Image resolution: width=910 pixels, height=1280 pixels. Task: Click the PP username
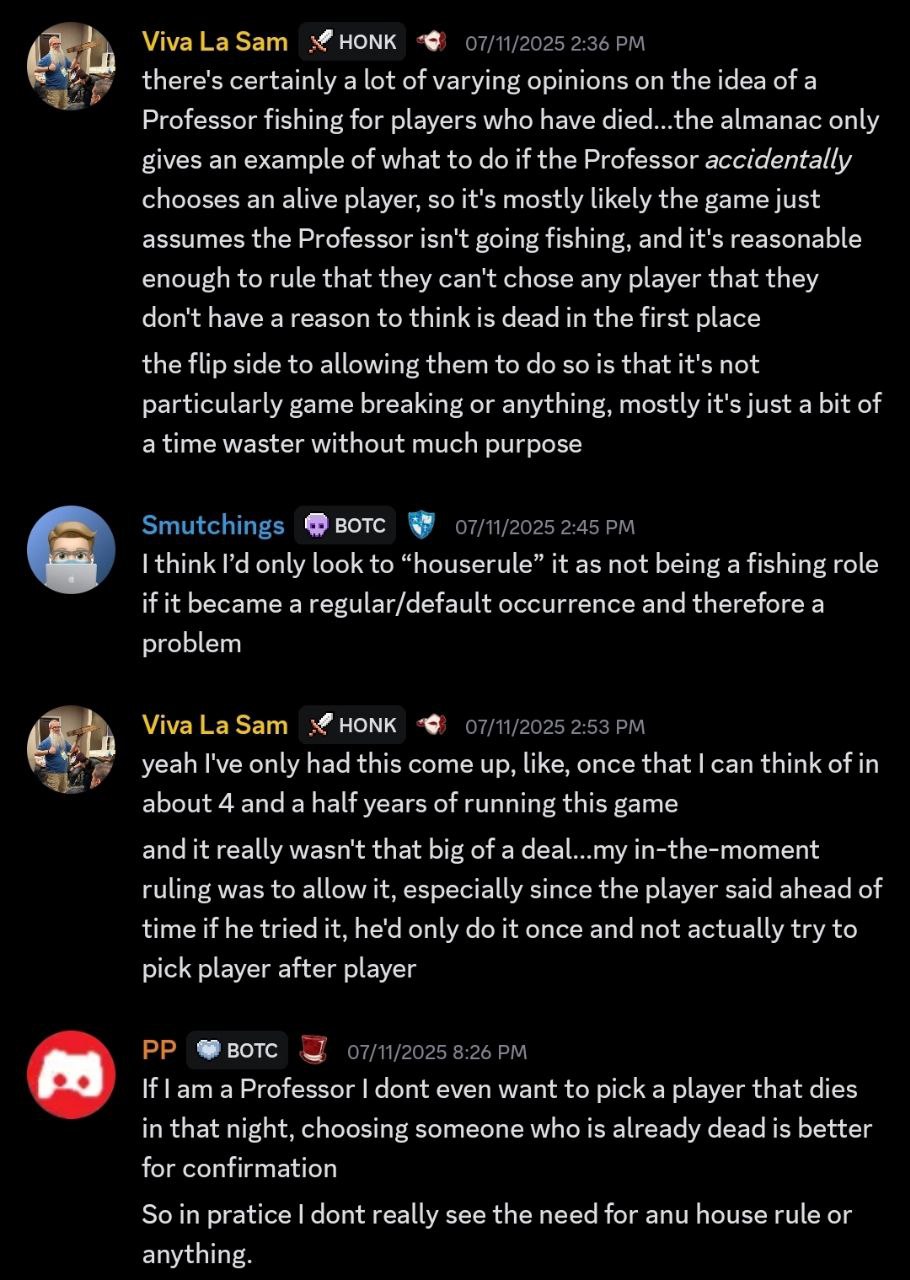point(159,1050)
